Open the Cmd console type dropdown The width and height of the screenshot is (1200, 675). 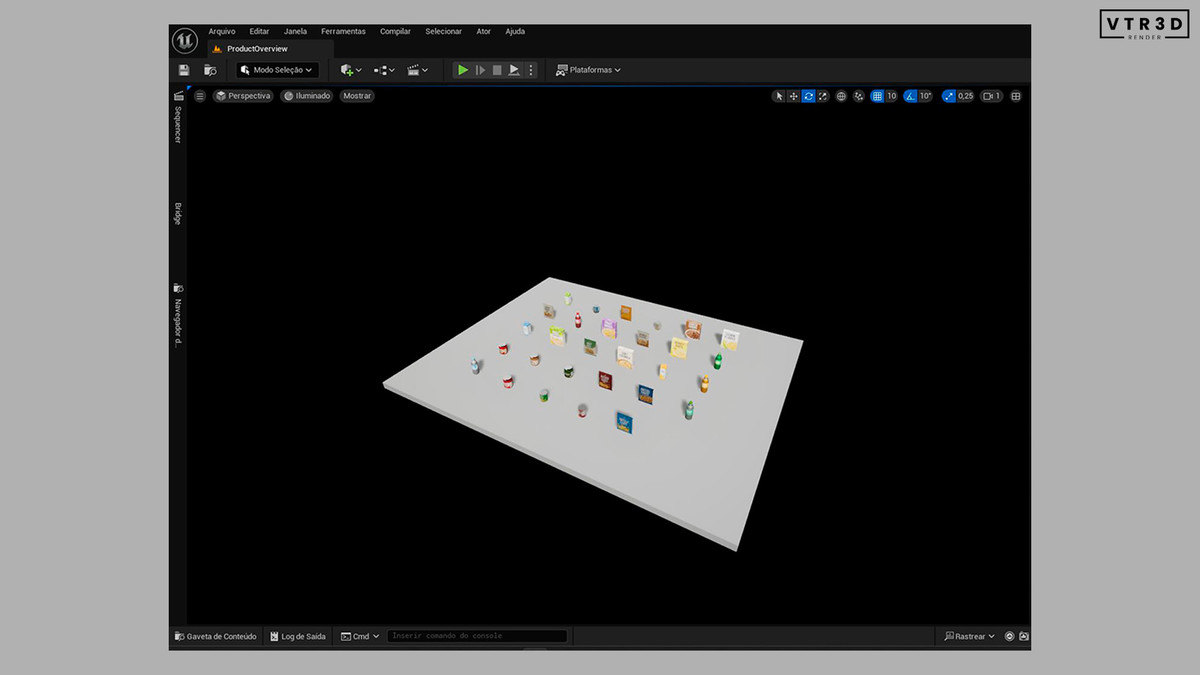[360, 636]
